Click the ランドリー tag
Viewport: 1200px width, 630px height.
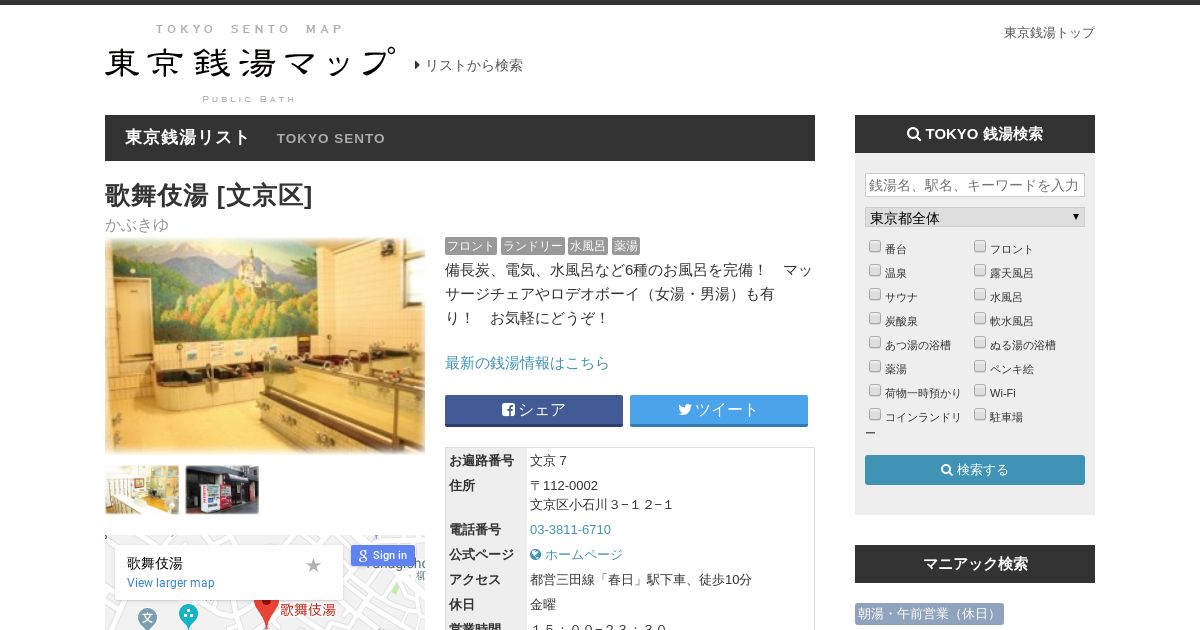[533, 246]
